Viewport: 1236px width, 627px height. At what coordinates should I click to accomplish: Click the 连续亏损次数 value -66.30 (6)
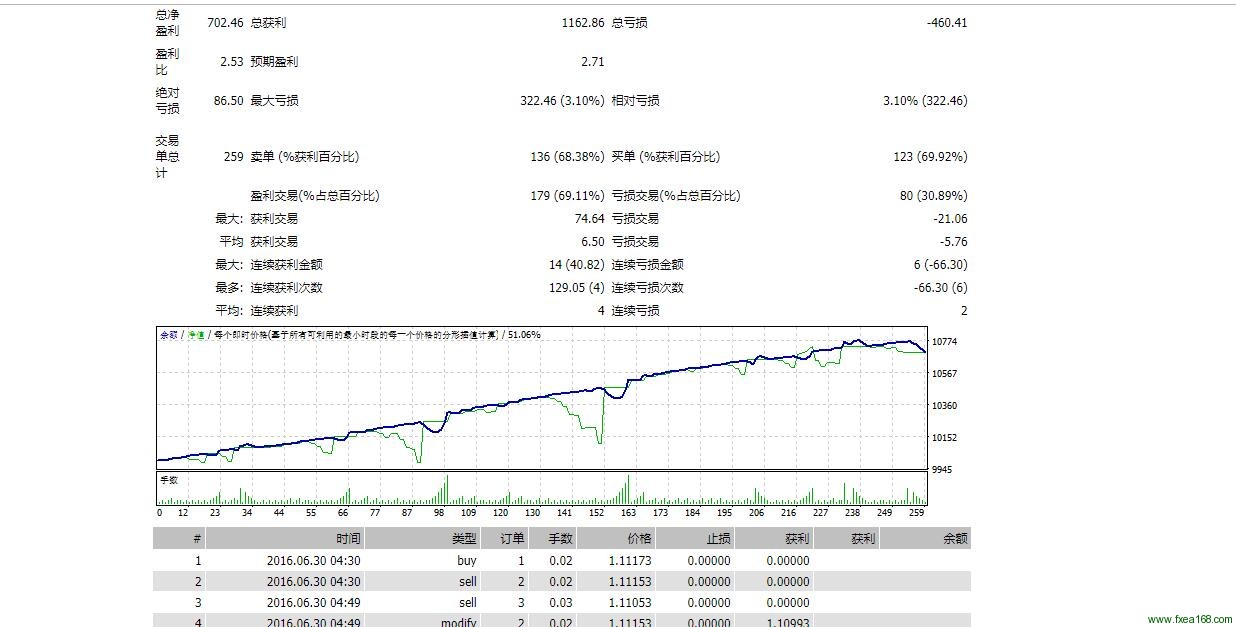pyautogui.click(x=941, y=287)
